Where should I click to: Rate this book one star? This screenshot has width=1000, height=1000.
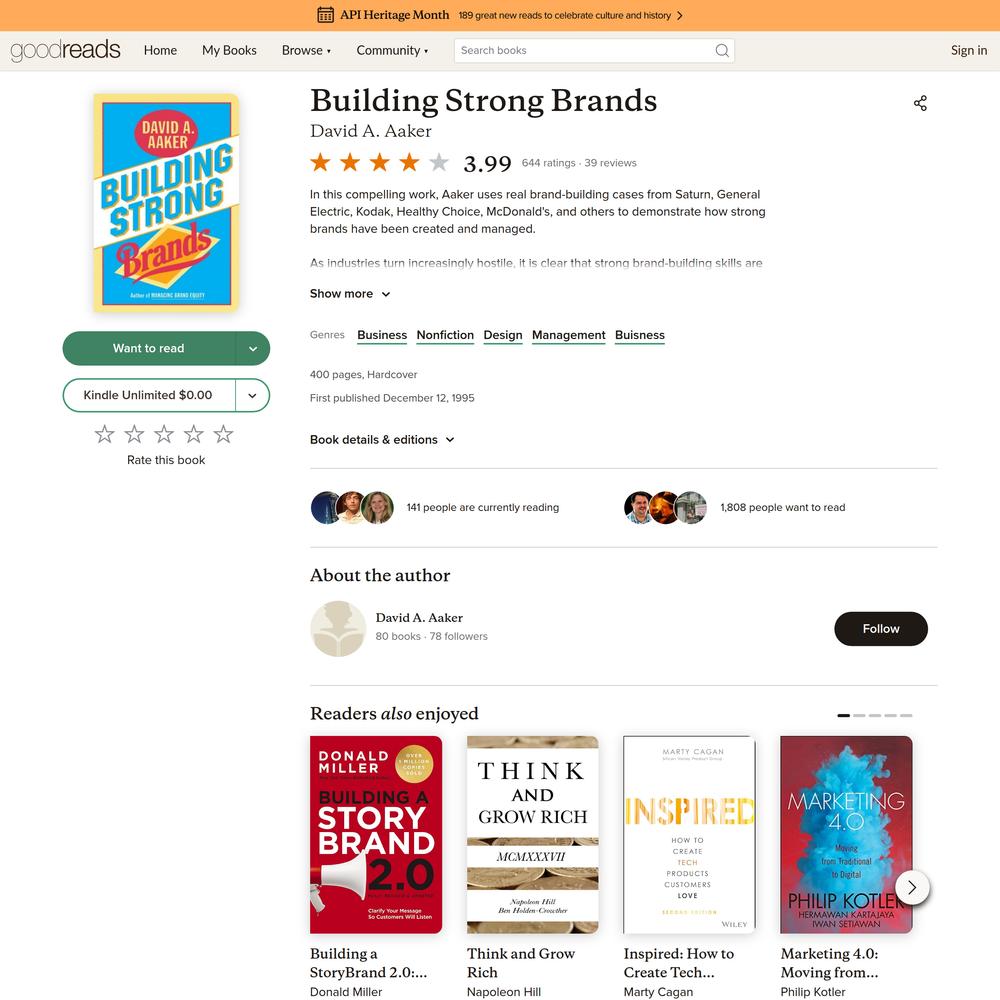(105, 434)
